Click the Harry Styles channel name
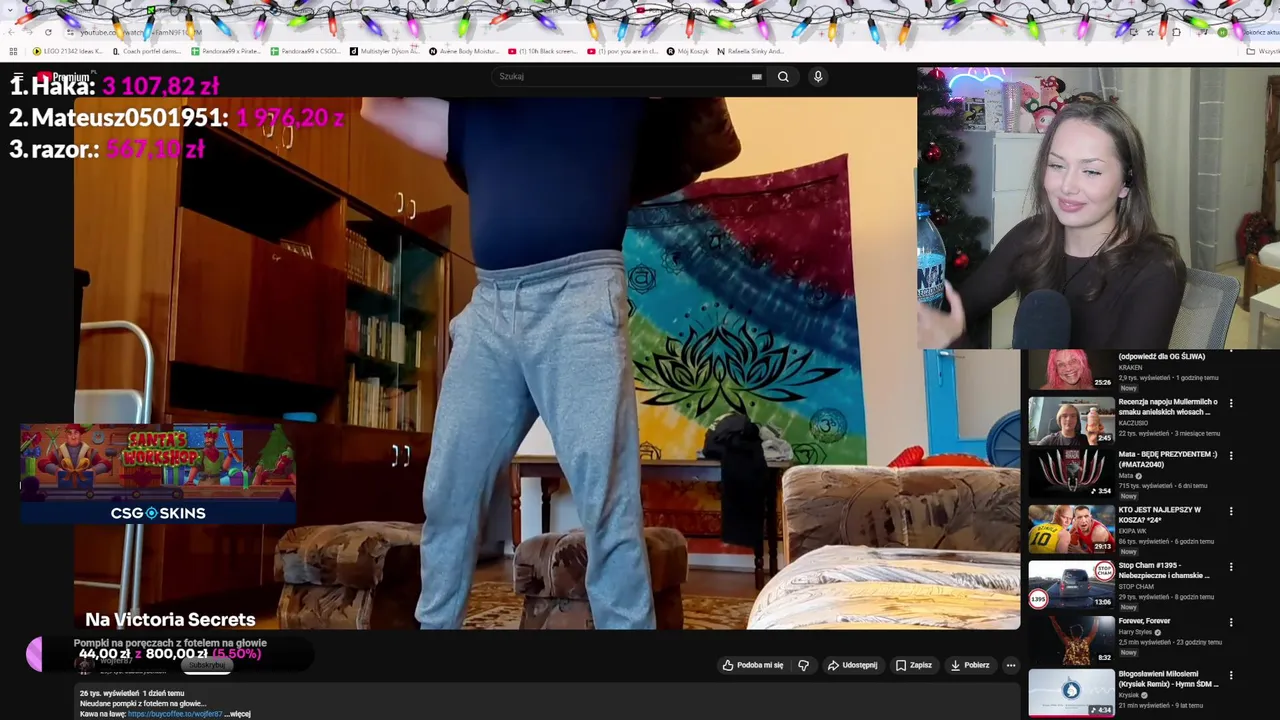Viewport: 1280px width, 720px height. click(x=1137, y=632)
